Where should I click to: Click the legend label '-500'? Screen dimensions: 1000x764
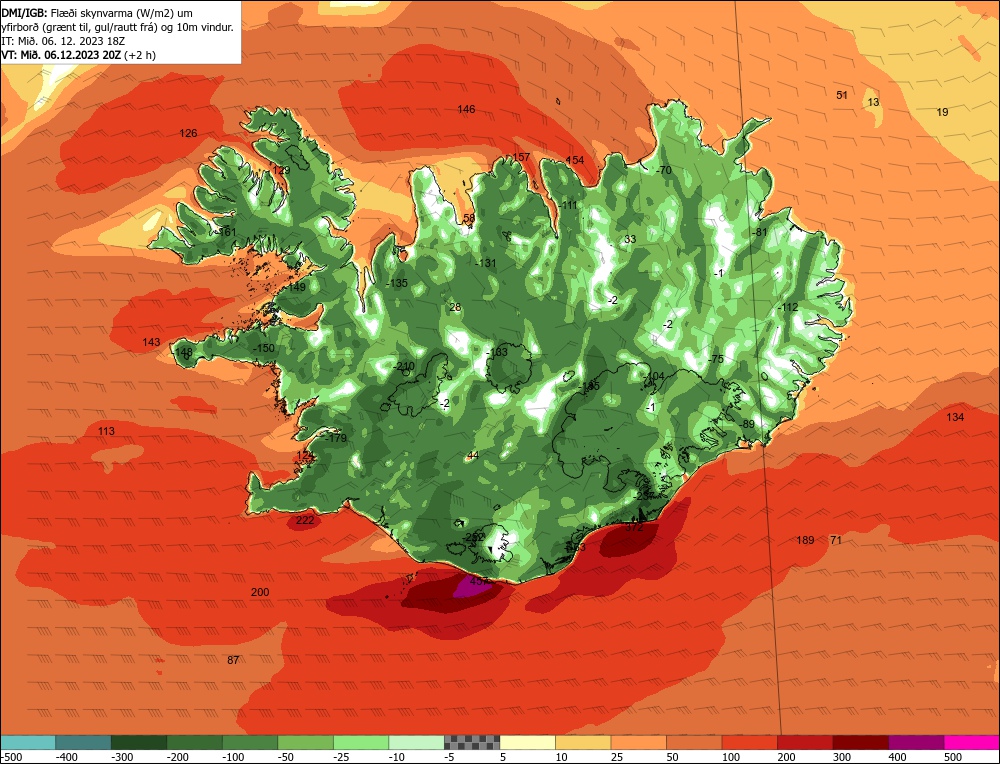(12, 757)
